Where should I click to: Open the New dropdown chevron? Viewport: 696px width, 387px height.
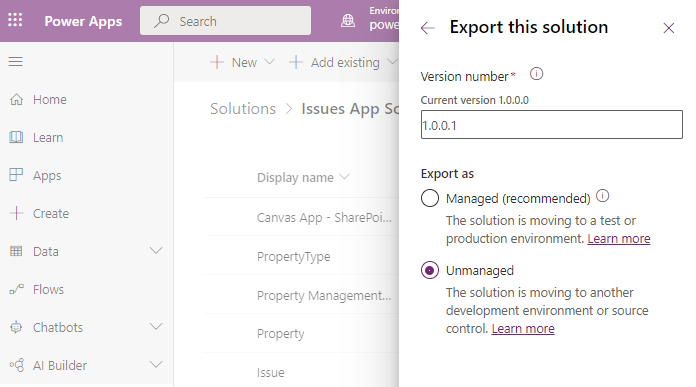(269, 62)
